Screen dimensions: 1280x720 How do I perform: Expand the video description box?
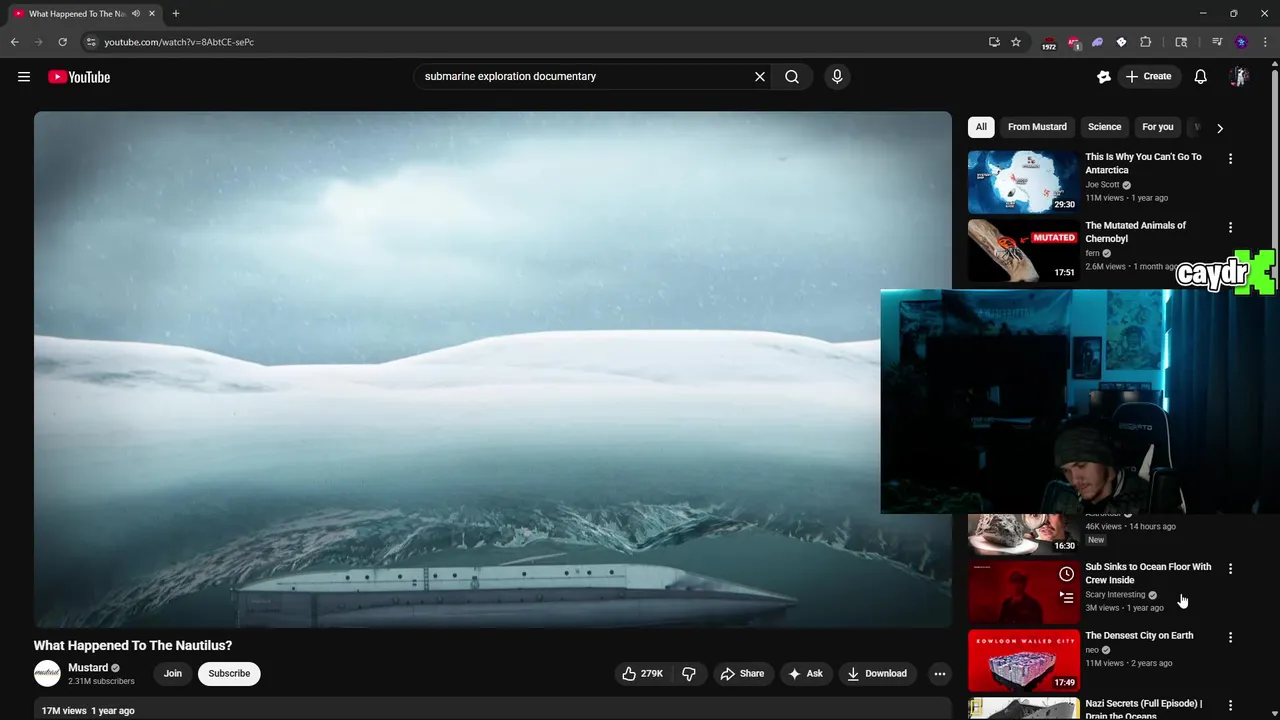[493, 709]
